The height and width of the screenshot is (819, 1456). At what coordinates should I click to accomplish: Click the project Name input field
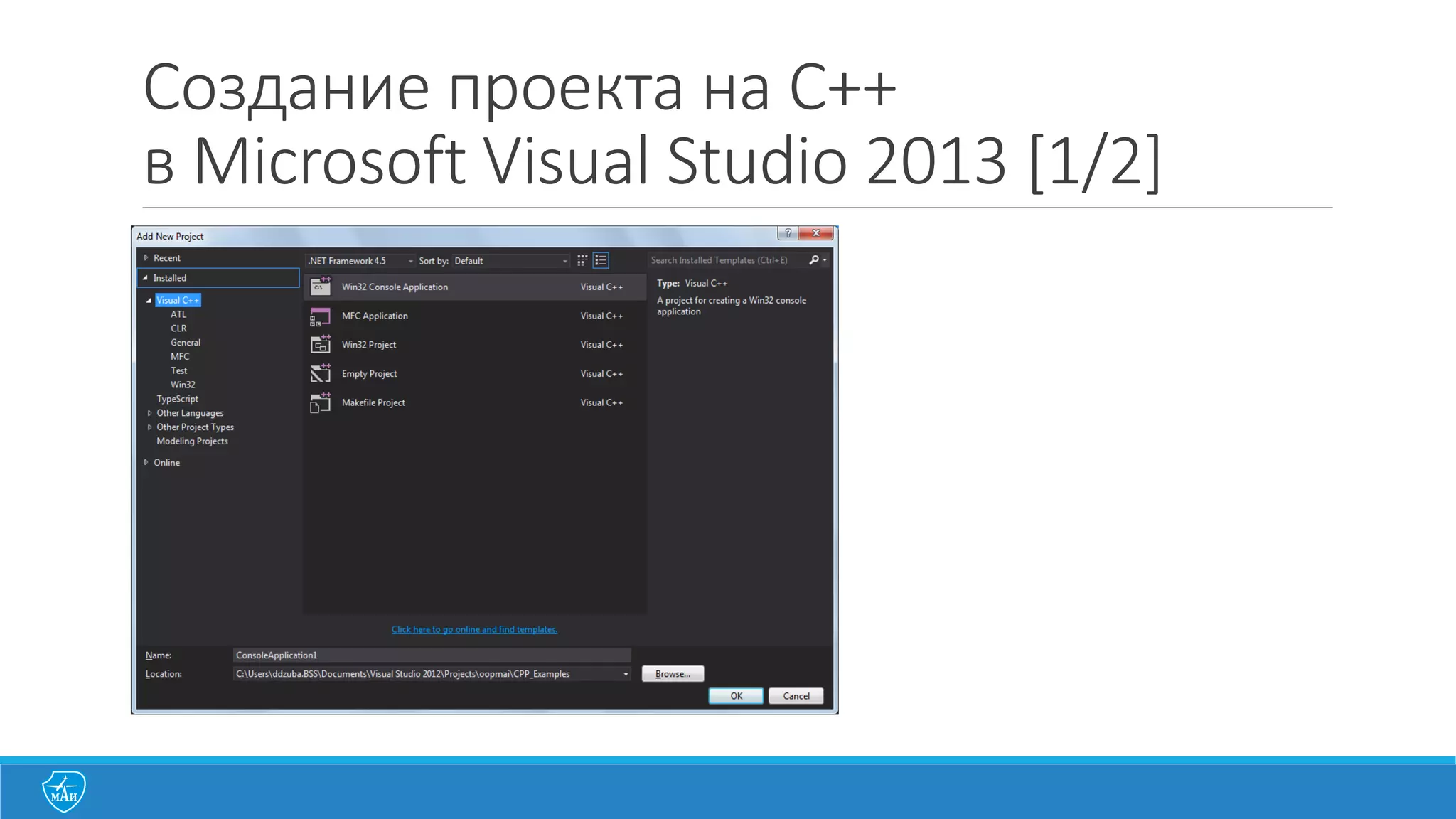[432, 655]
